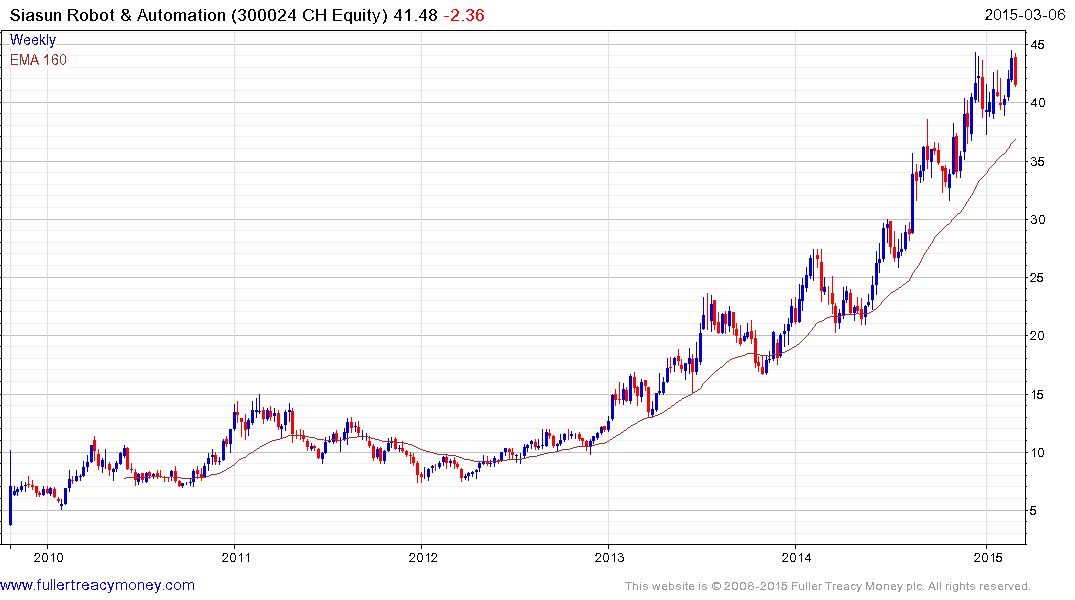Select the 'Weekly' interval label

(33, 40)
